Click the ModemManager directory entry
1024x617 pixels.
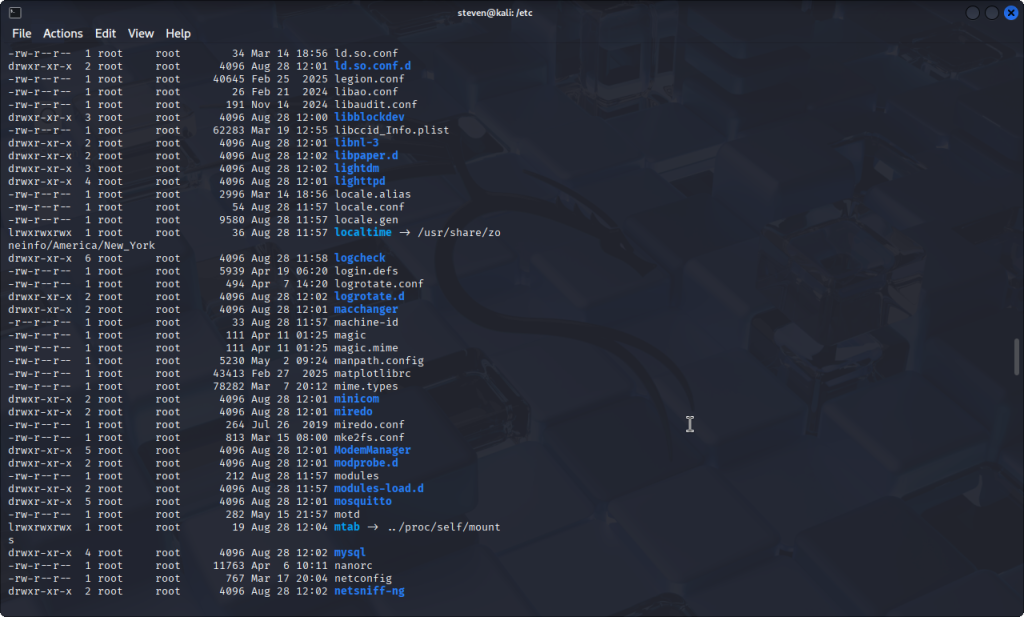[x=372, y=450]
